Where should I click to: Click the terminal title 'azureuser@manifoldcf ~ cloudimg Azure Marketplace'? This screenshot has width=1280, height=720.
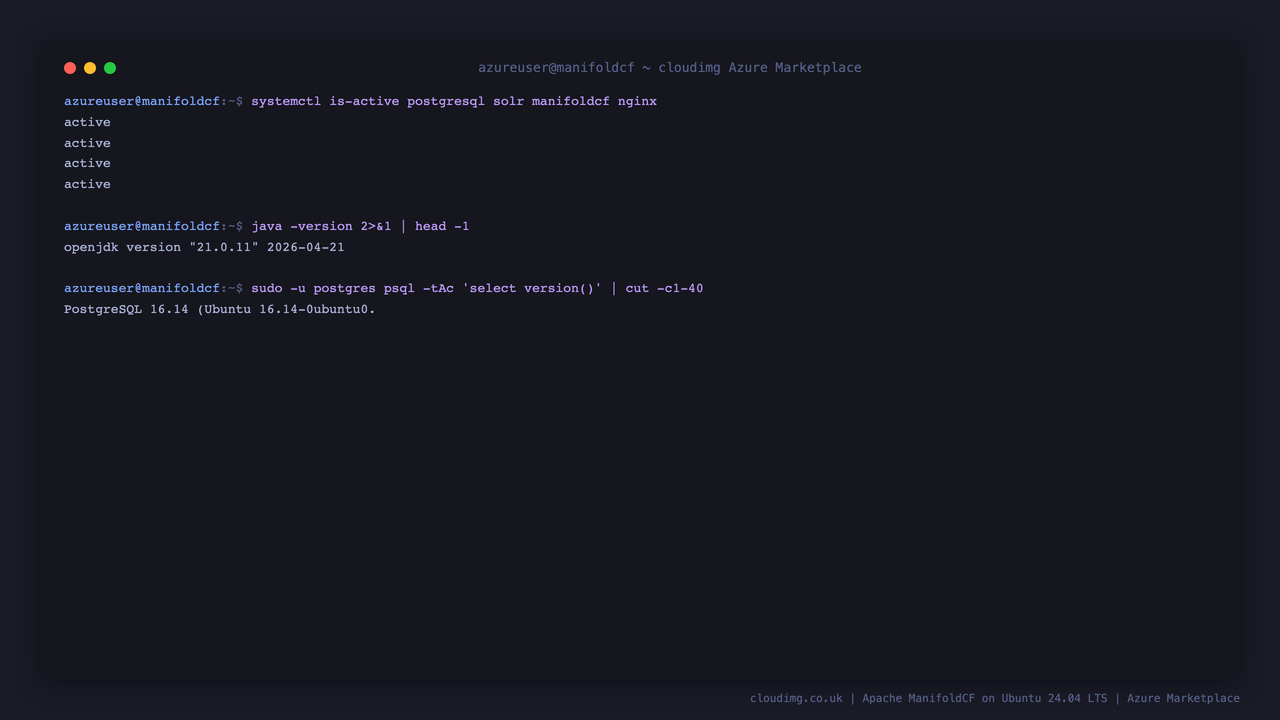pos(669,68)
